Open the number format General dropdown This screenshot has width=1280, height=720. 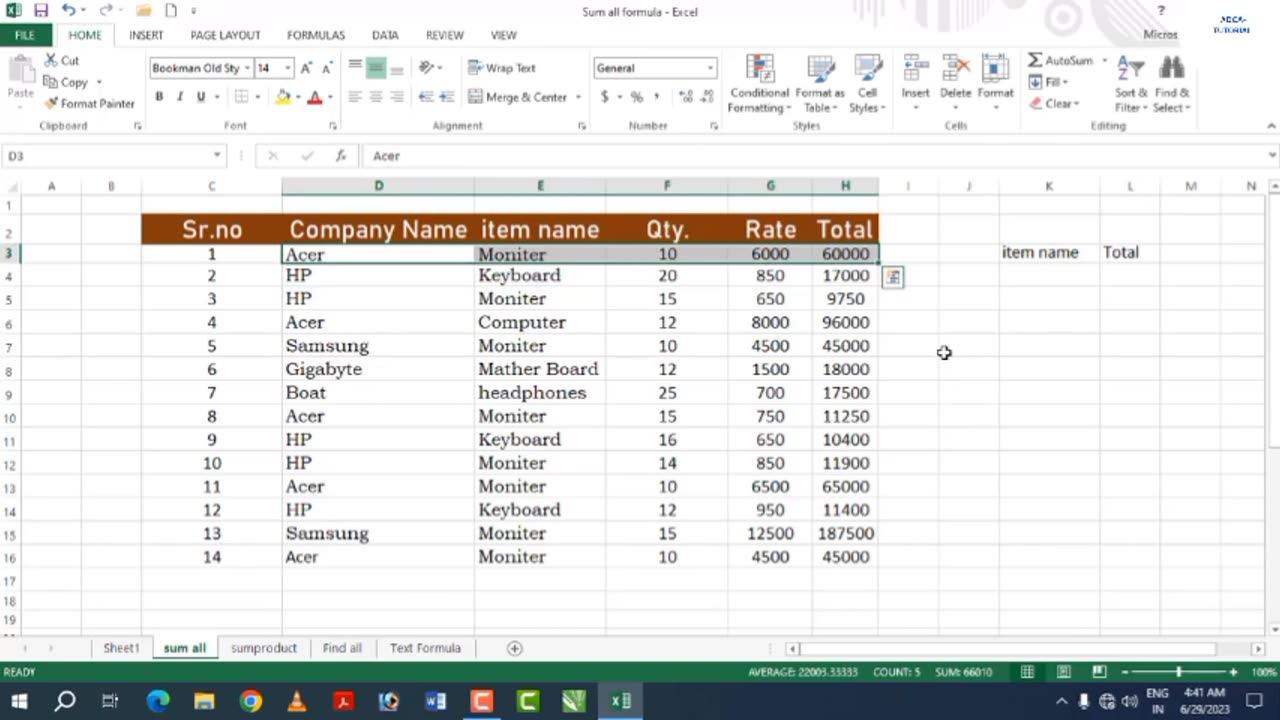tap(710, 68)
